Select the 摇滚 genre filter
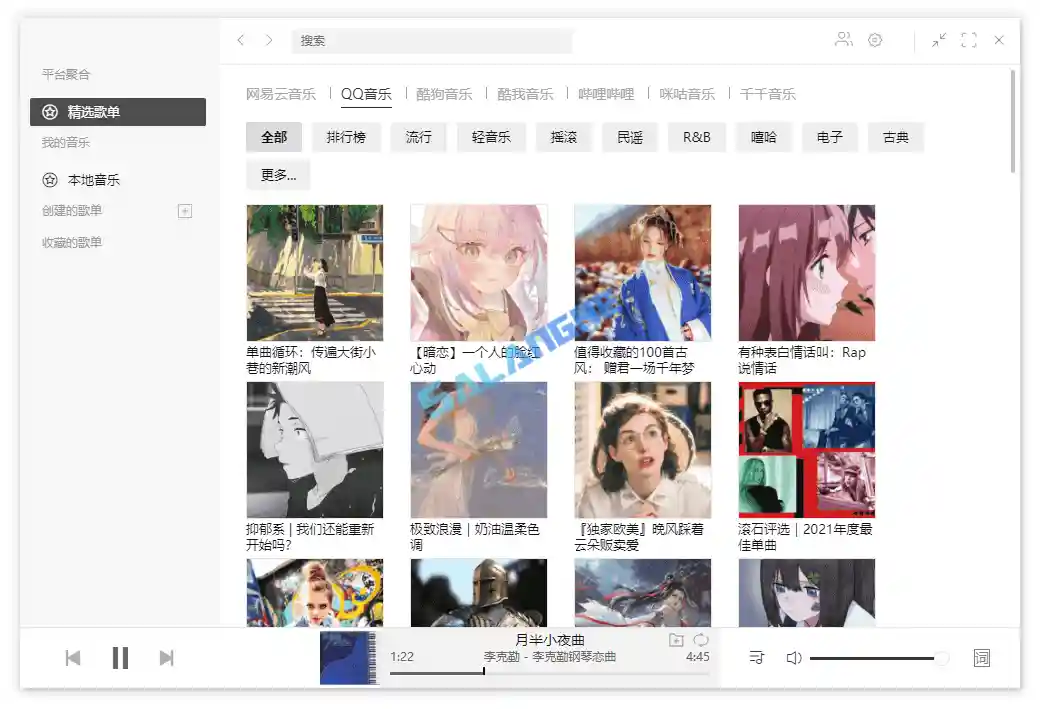The height and width of the screenshot is (709, 1042). point(563,137)
